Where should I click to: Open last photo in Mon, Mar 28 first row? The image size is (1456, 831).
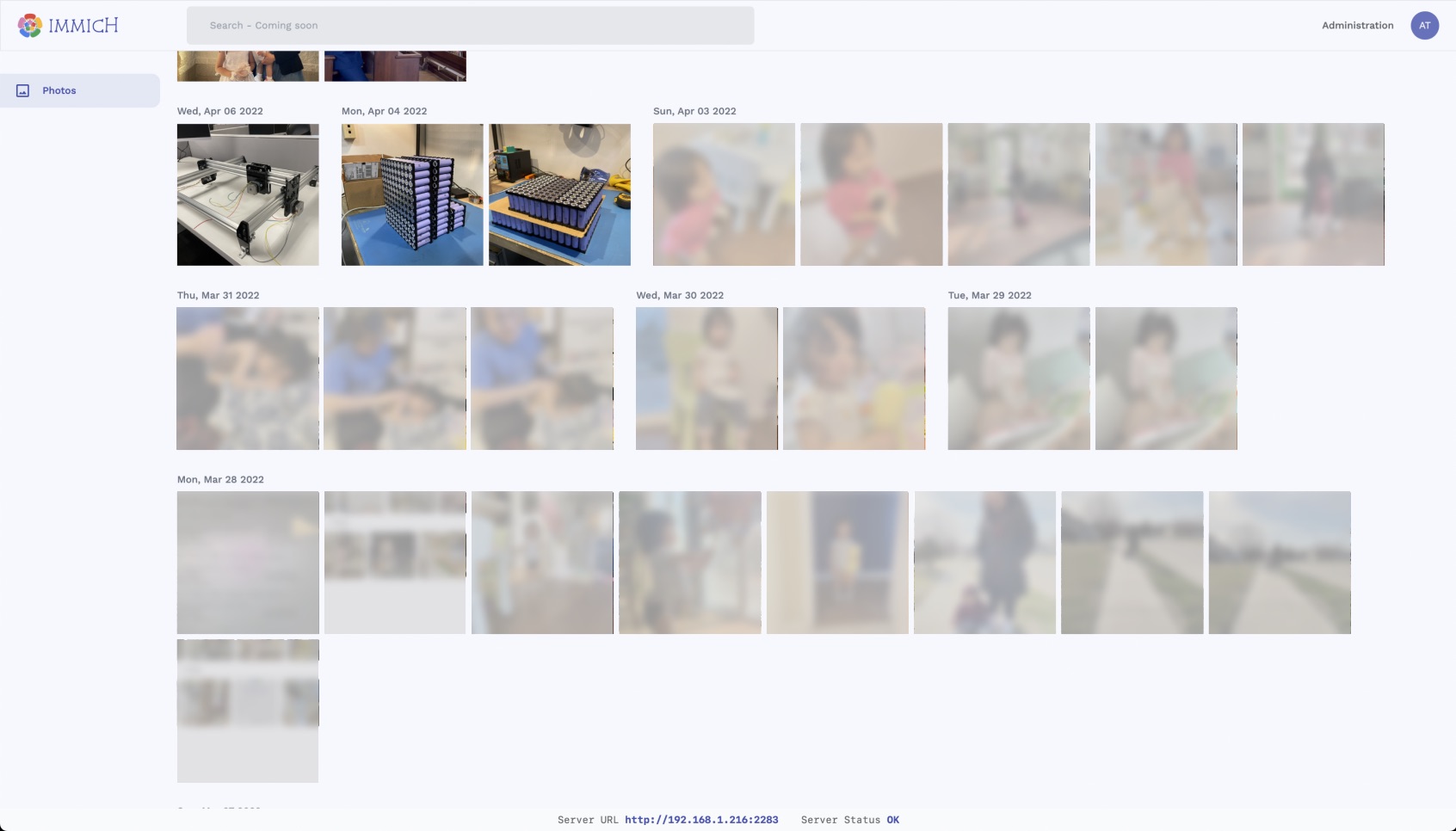tap(1280, 563)
